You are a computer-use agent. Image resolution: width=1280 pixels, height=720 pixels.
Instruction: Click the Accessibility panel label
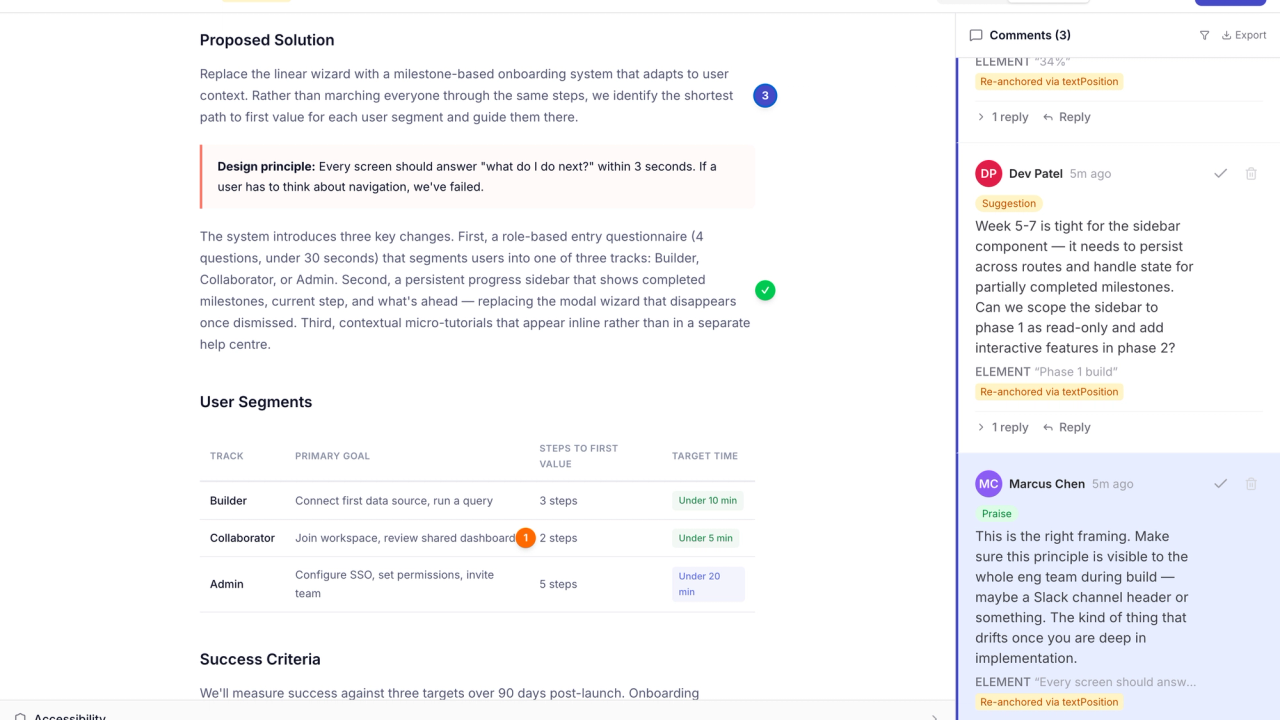(x=70, y=717)
